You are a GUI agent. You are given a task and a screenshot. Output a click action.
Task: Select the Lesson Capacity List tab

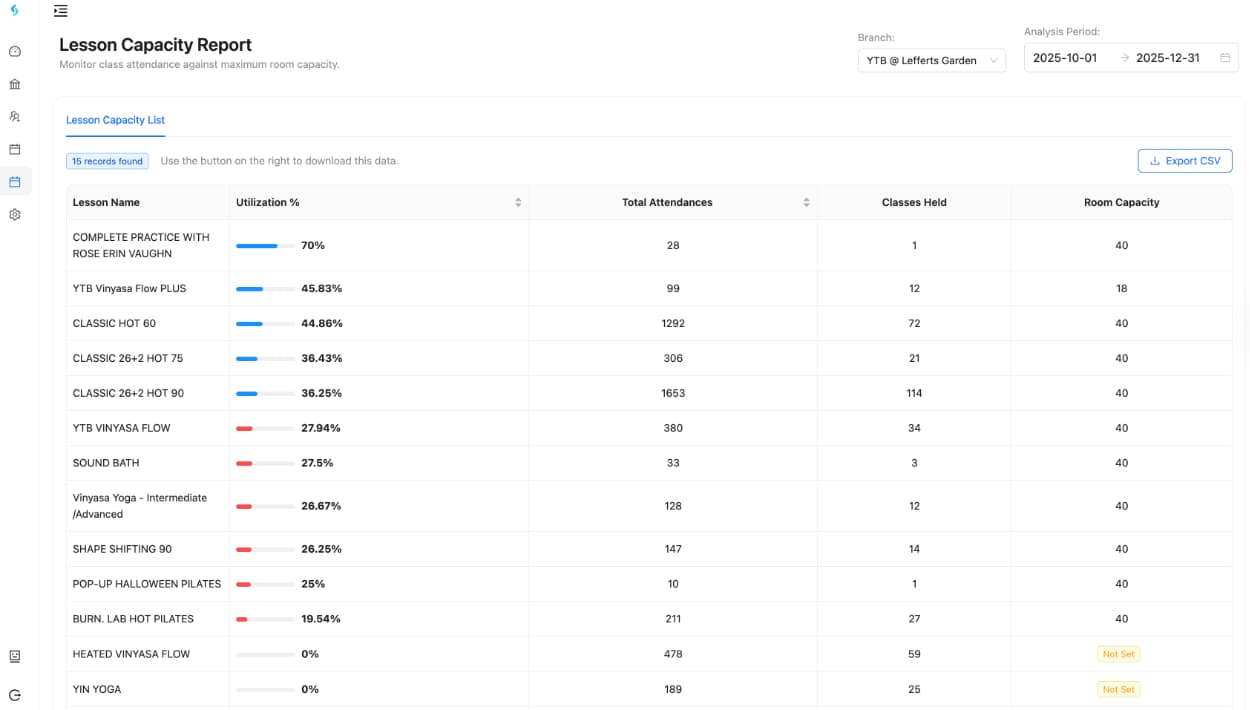(115, 120)
